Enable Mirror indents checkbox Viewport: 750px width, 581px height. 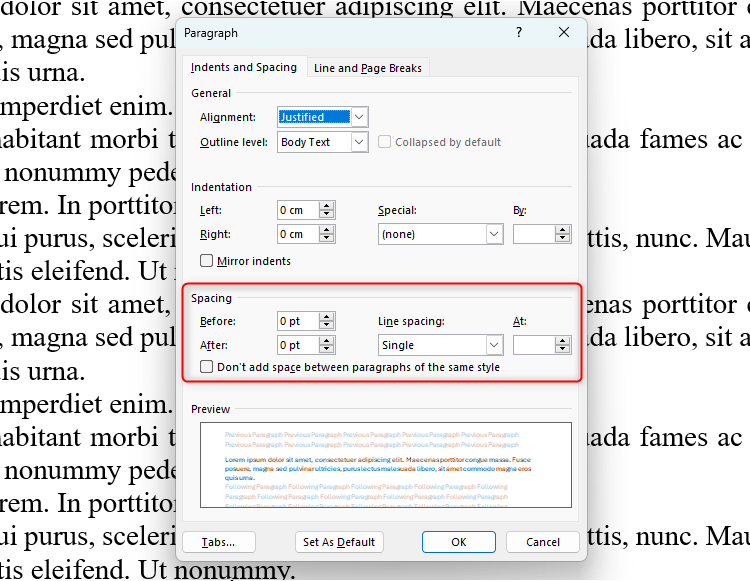tap(207, 261)
